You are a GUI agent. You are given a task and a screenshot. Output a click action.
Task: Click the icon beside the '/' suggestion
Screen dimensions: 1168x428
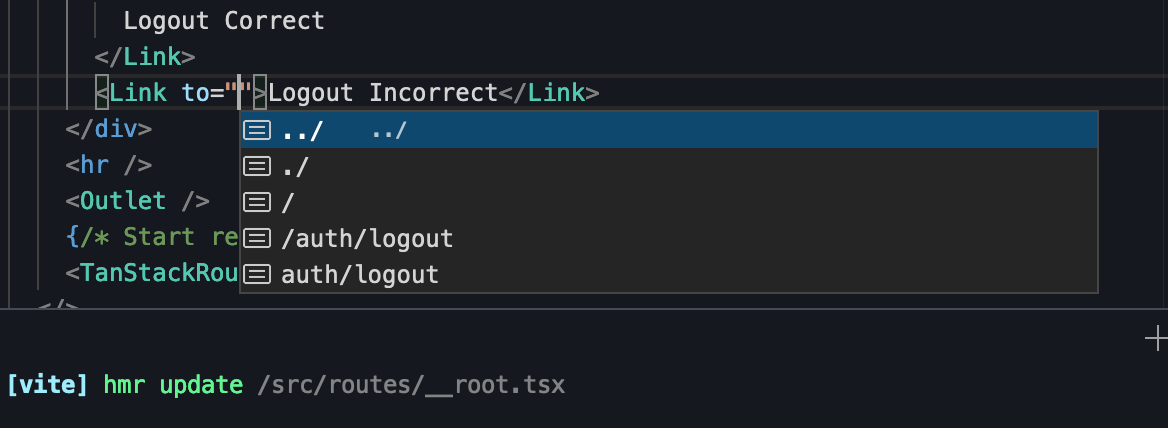257,202
